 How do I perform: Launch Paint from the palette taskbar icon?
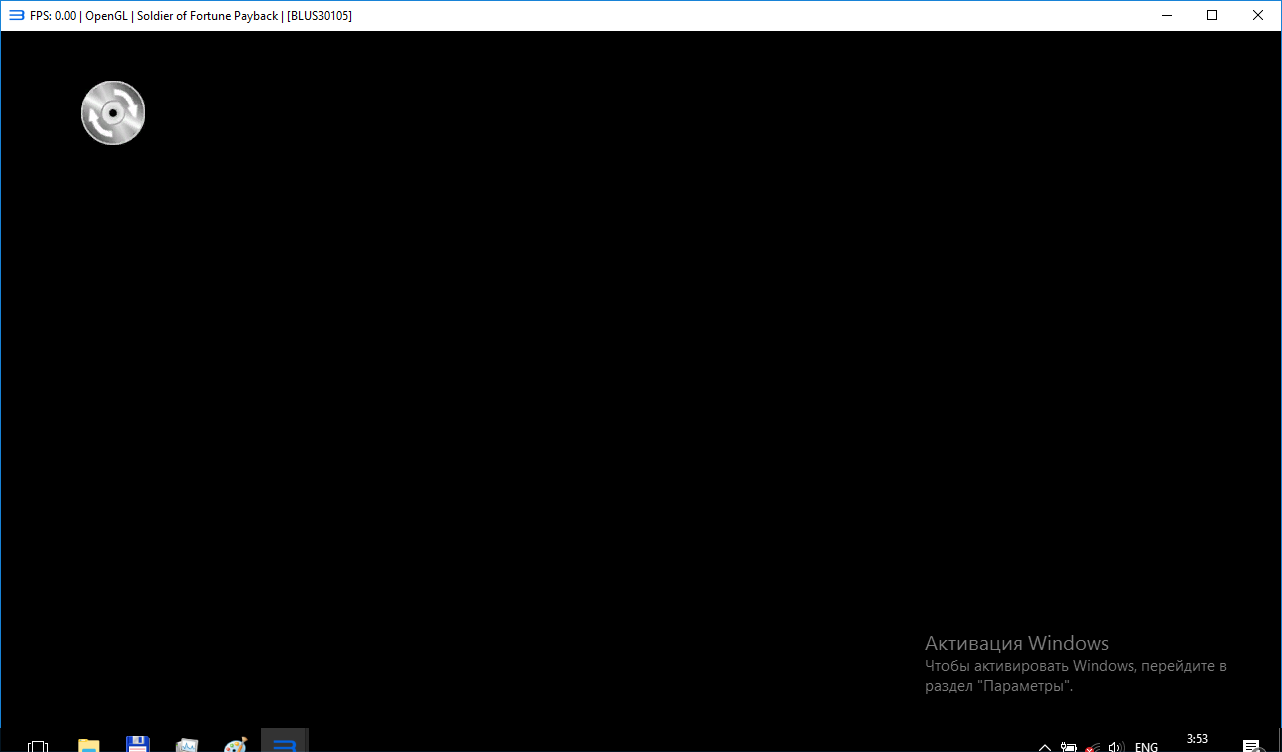point(236,745)
